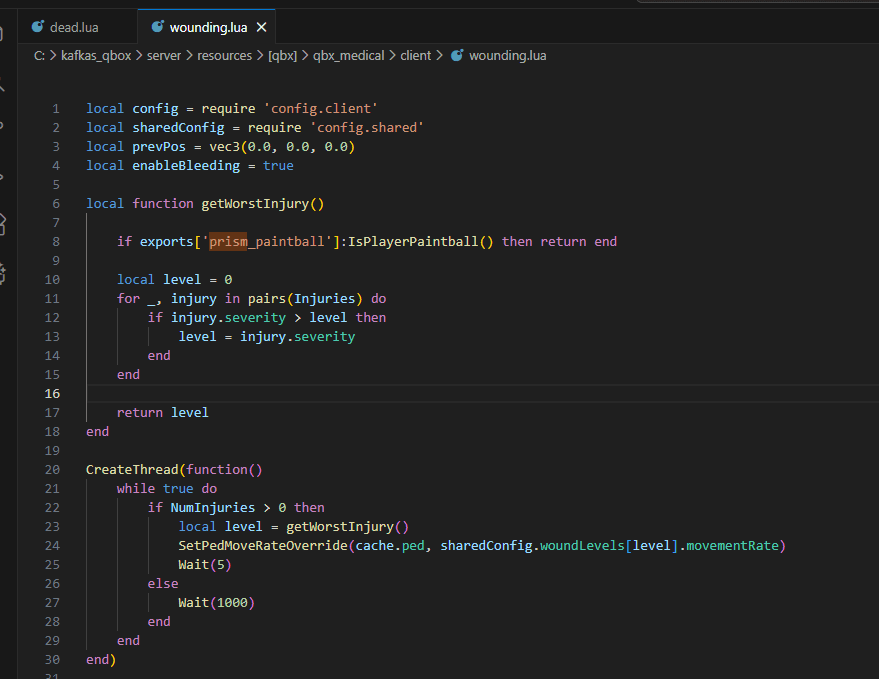Click the resources breadcrumb segment
The width and height of the screenshot is (879, 679).
tap(224, 56)
